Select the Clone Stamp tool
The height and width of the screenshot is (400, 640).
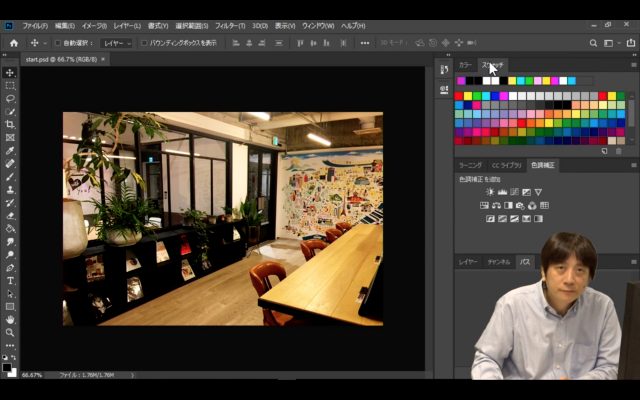click(x=10, y=190)
